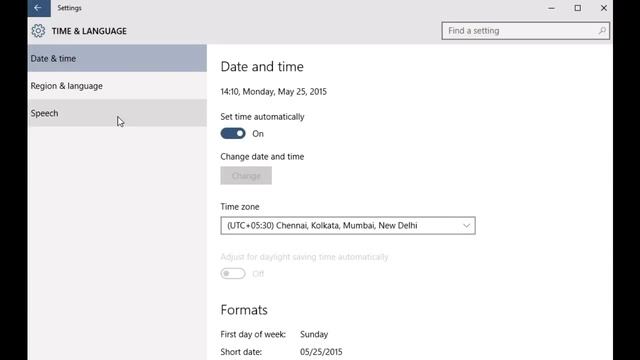
Task: Click the Time & Language gear icon
Action: click(38, 31)
